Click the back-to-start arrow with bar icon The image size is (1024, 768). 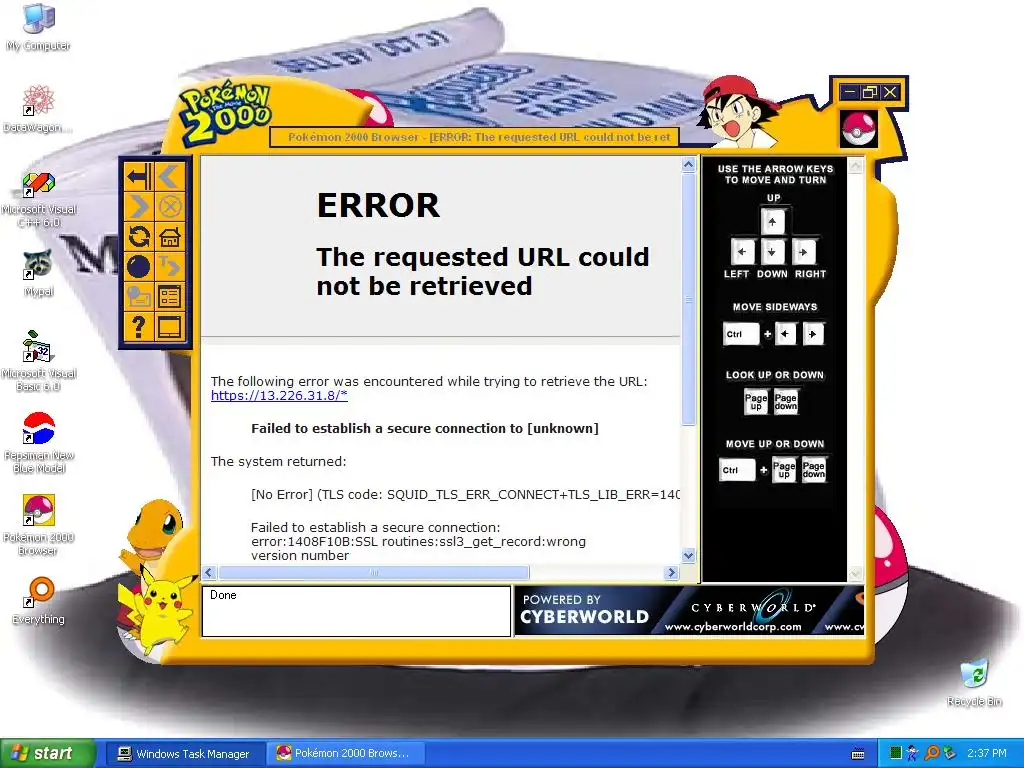pyautogui.click(x=139, y=177)
